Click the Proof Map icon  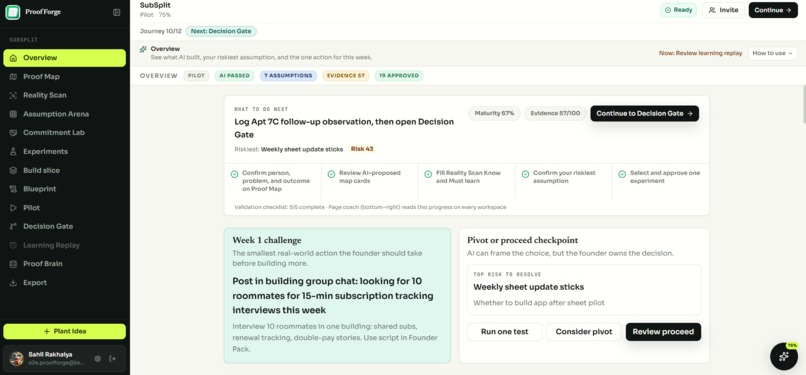pos(13,77)
